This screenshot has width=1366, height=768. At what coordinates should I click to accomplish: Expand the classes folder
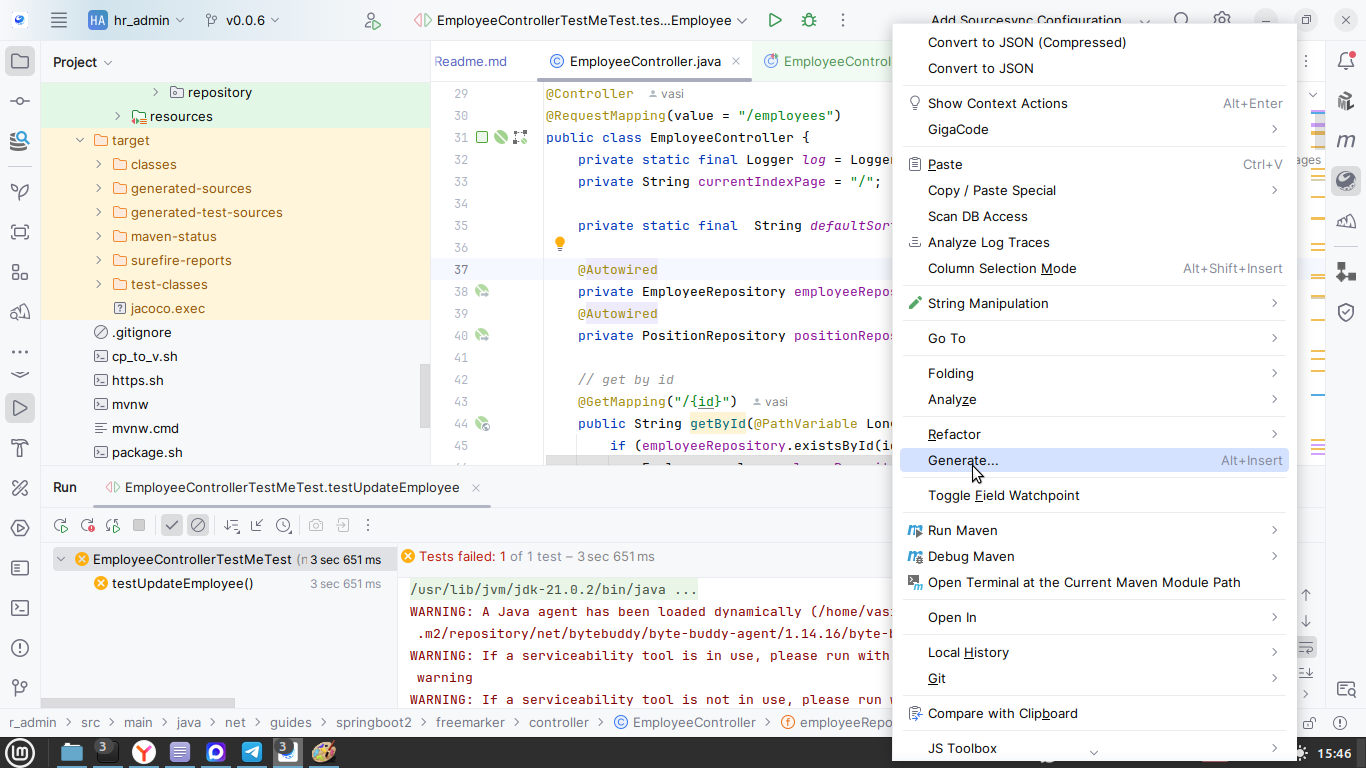99,164
